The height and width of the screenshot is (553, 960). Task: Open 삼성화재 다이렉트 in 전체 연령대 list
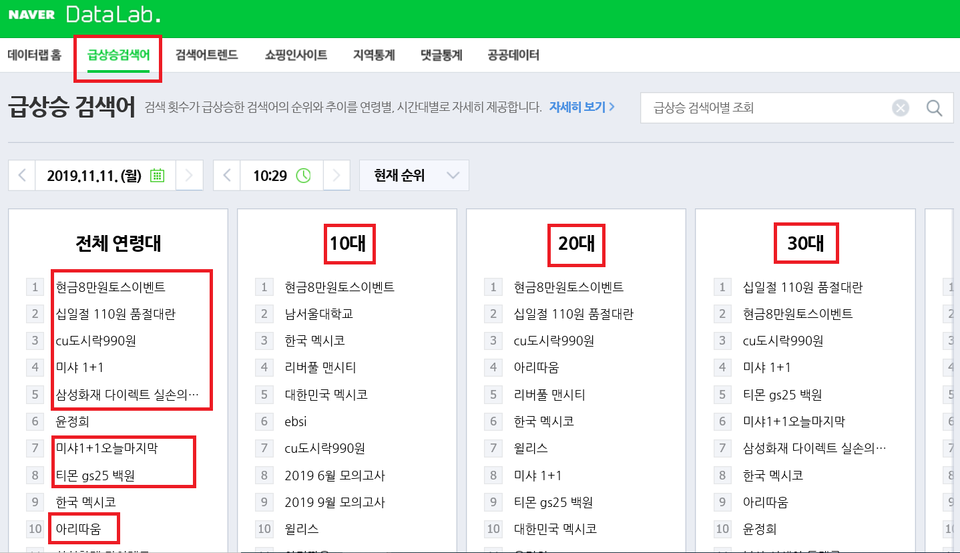[127, 394]
